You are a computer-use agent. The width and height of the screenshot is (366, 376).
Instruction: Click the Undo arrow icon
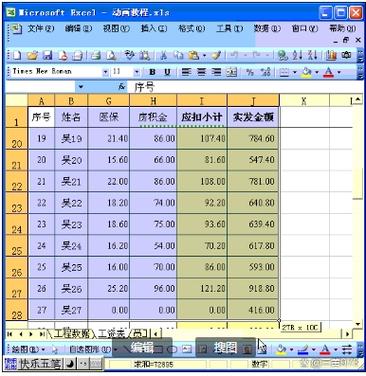click(234, 55)
